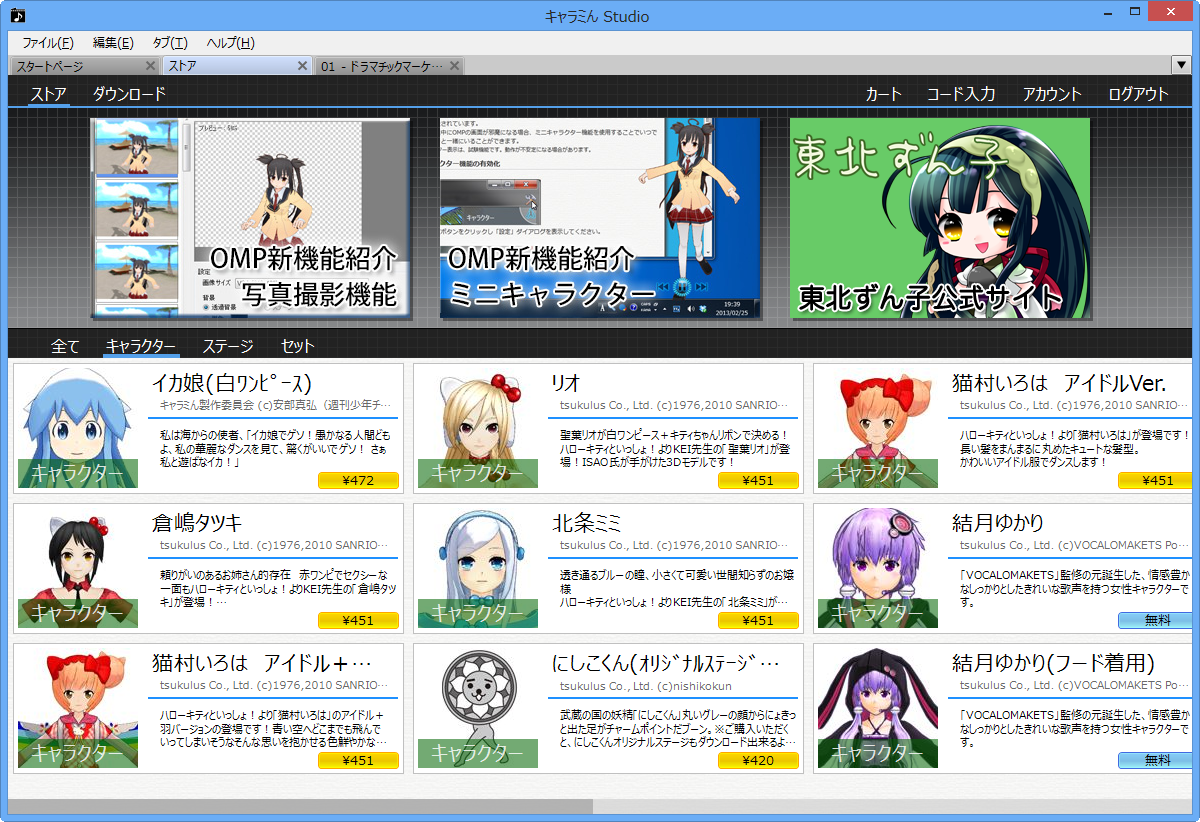This screenshot has height=822, width=1200.
Task: Open the タブ(T) menu
Action: (170, 43)
